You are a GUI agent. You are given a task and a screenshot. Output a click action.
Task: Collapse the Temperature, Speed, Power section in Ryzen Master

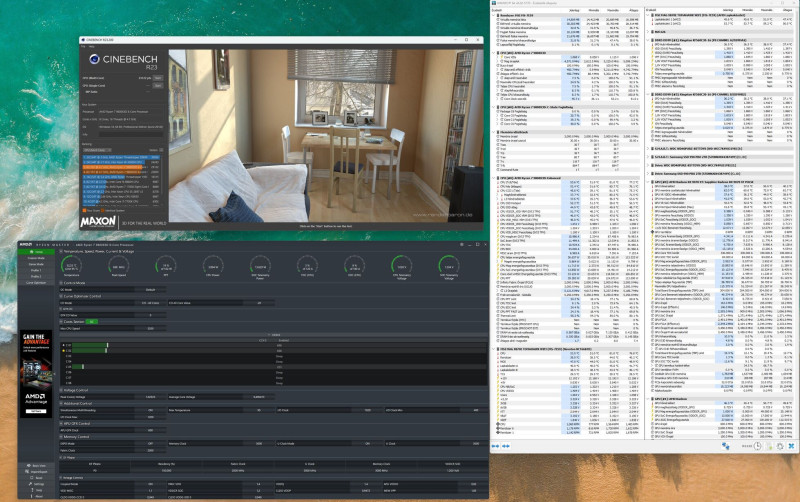(x=61, y=252)
